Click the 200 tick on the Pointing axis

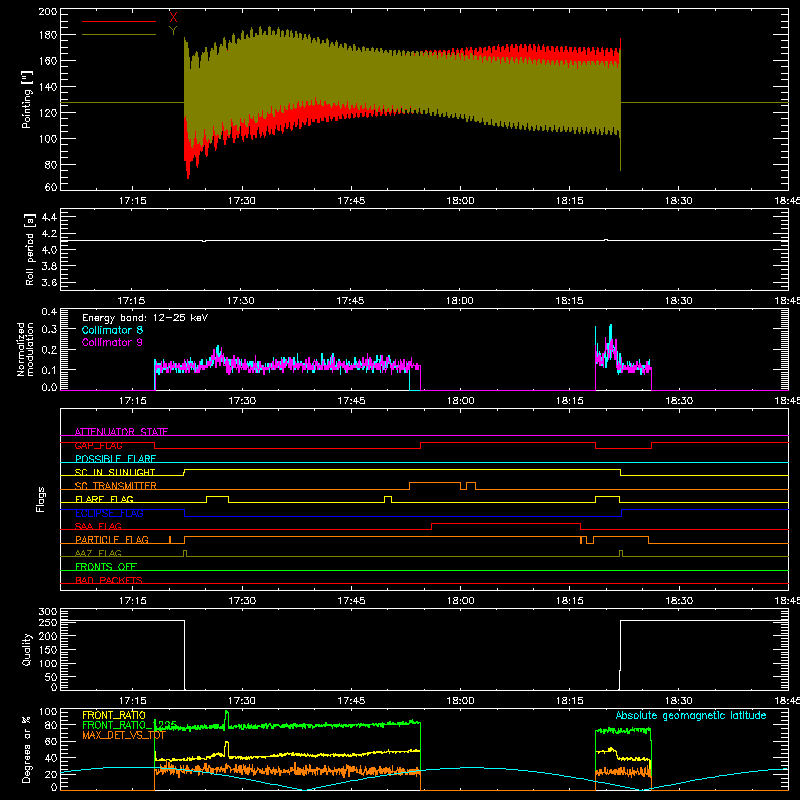click(48, 11)
